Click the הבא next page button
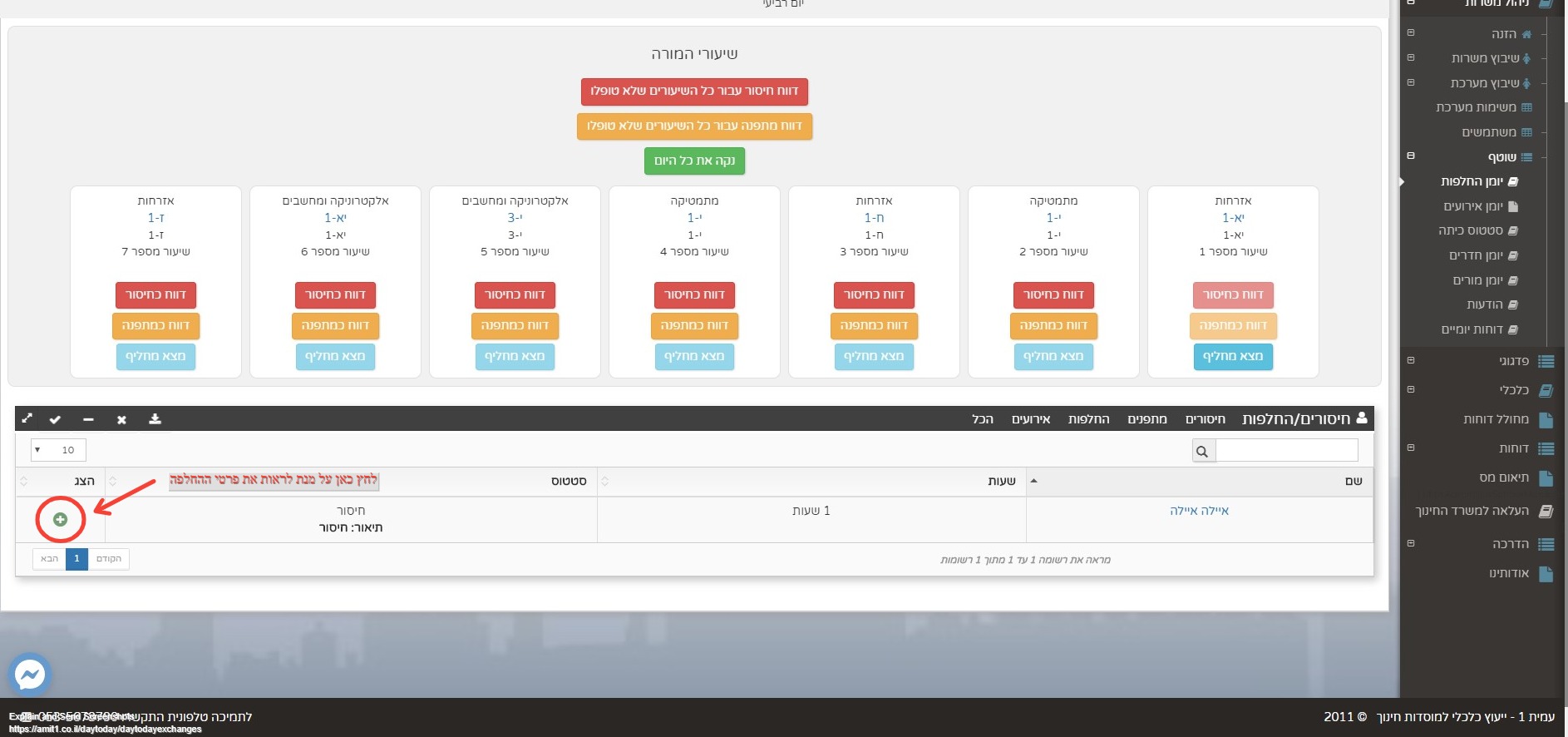 click(50, 559)
